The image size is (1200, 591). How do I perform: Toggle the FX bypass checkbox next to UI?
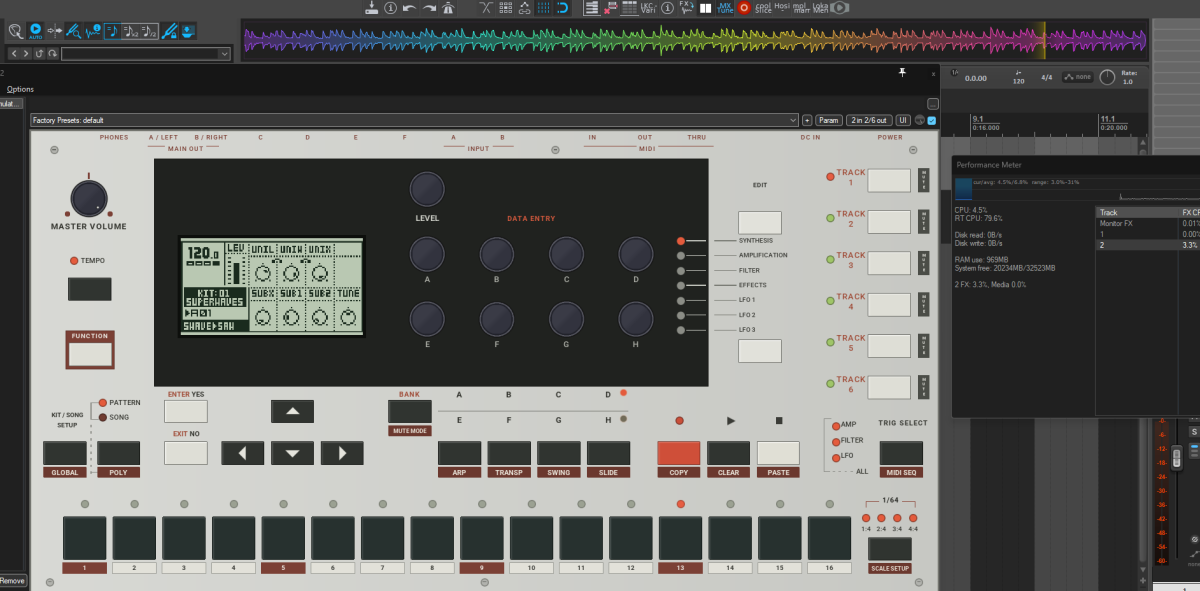click(932, 120)
